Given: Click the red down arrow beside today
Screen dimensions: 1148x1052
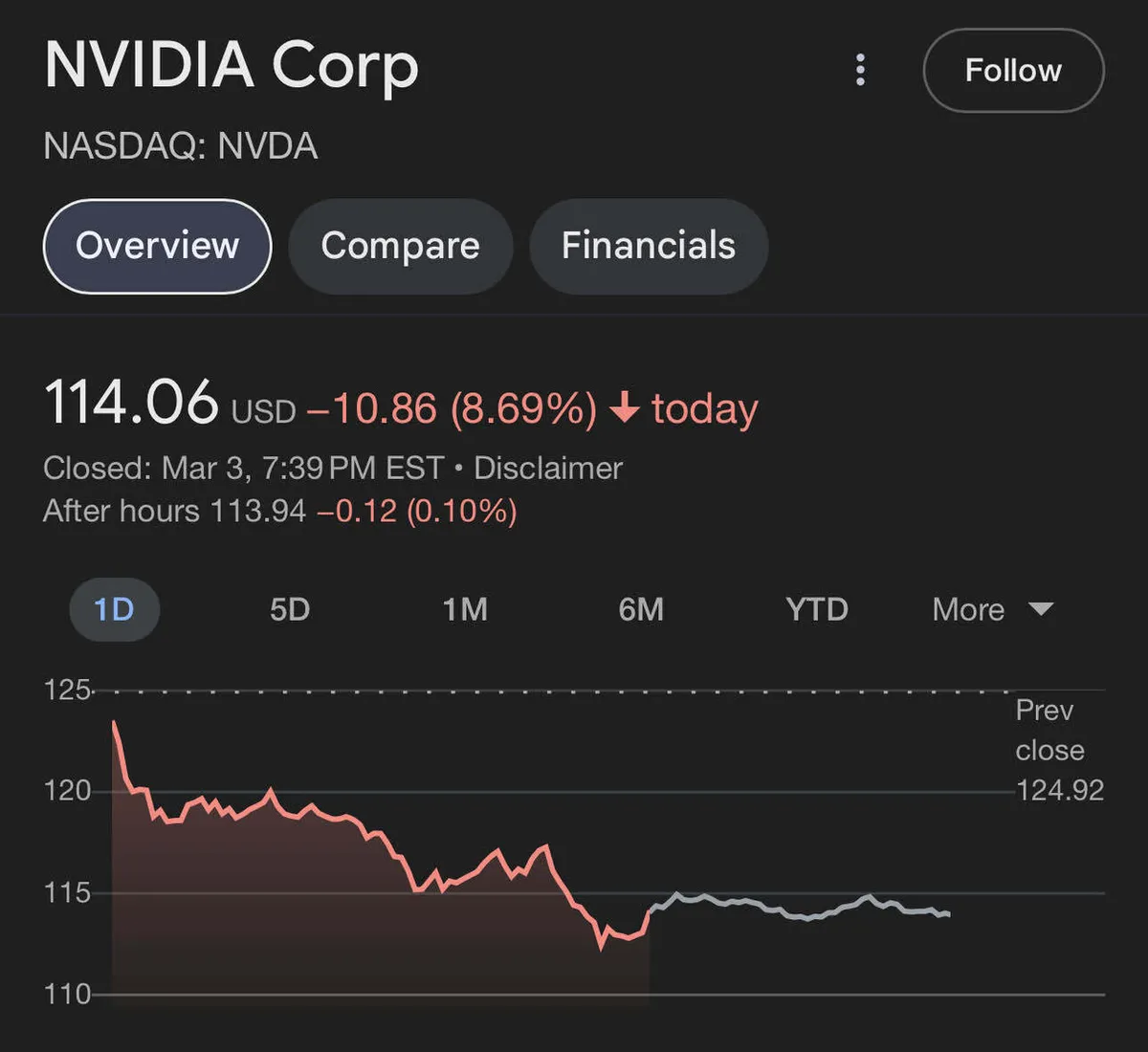Looking at the screenshot, I should point(624,407).
